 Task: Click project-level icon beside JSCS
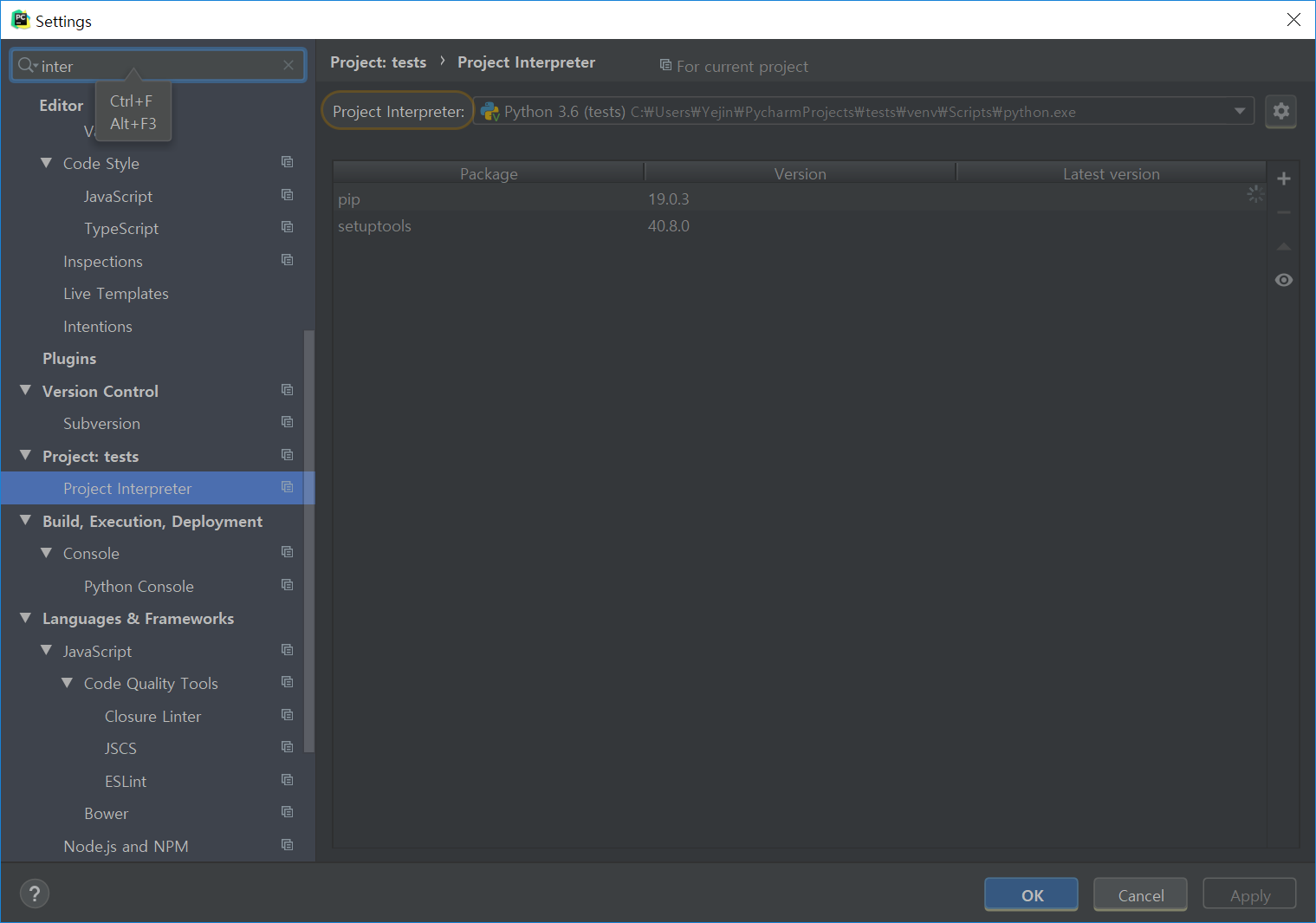point(288,747)
